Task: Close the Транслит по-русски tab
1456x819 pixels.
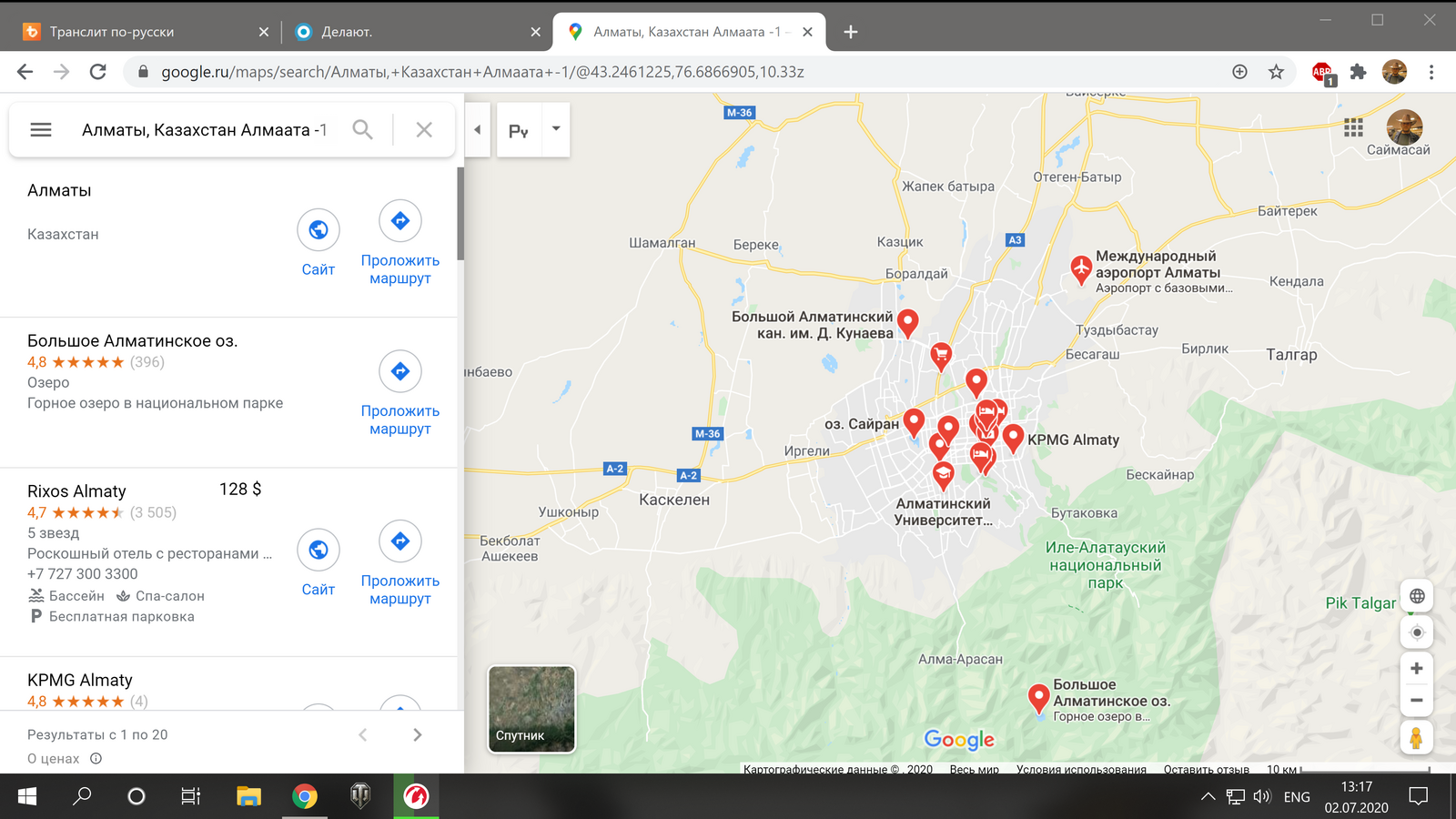Action: [264, 32]
